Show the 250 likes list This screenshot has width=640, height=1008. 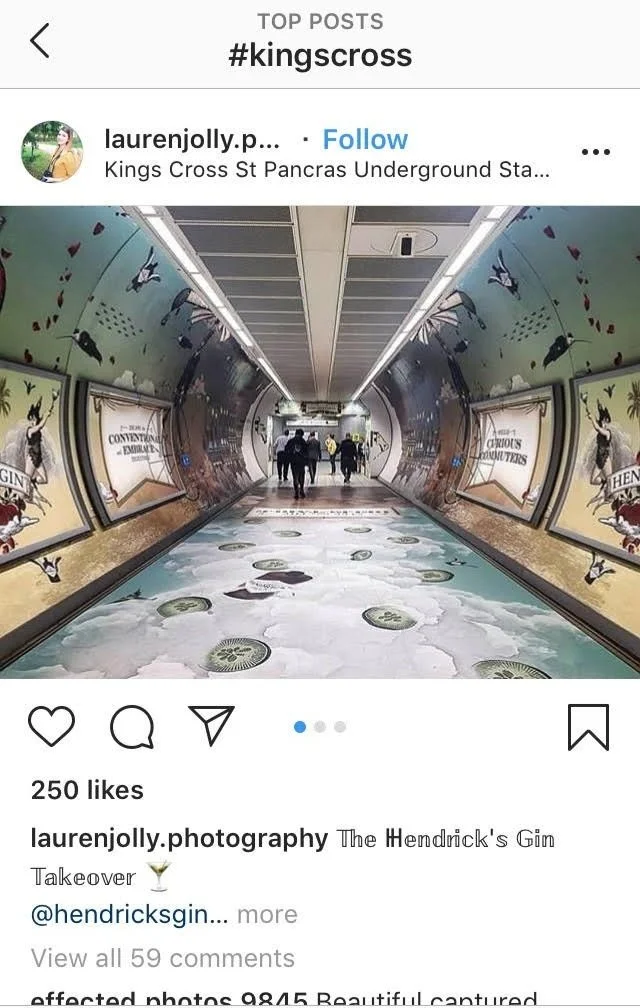coord(87,790)
